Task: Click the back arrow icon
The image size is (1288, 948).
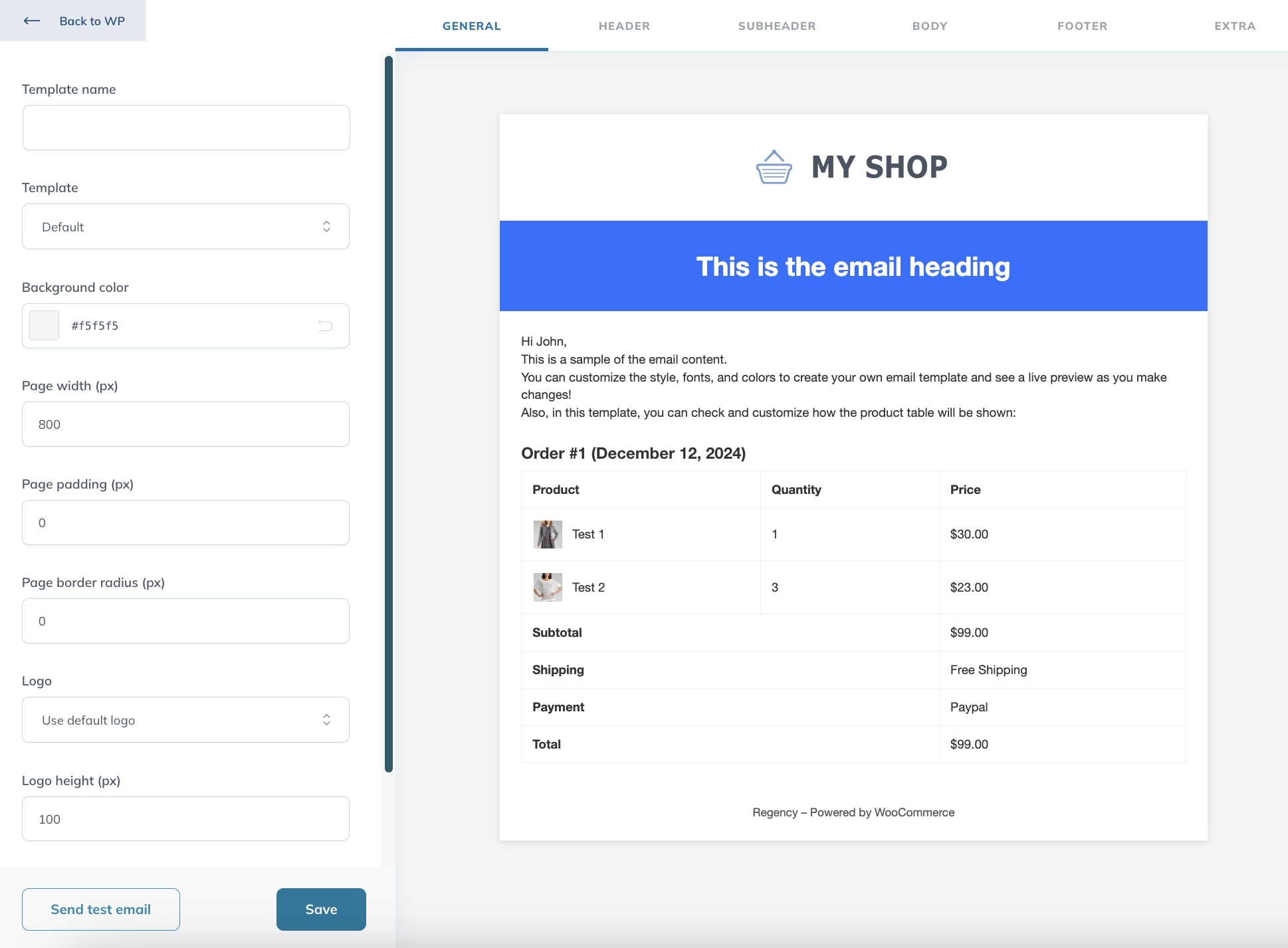Action: [32, 21]
